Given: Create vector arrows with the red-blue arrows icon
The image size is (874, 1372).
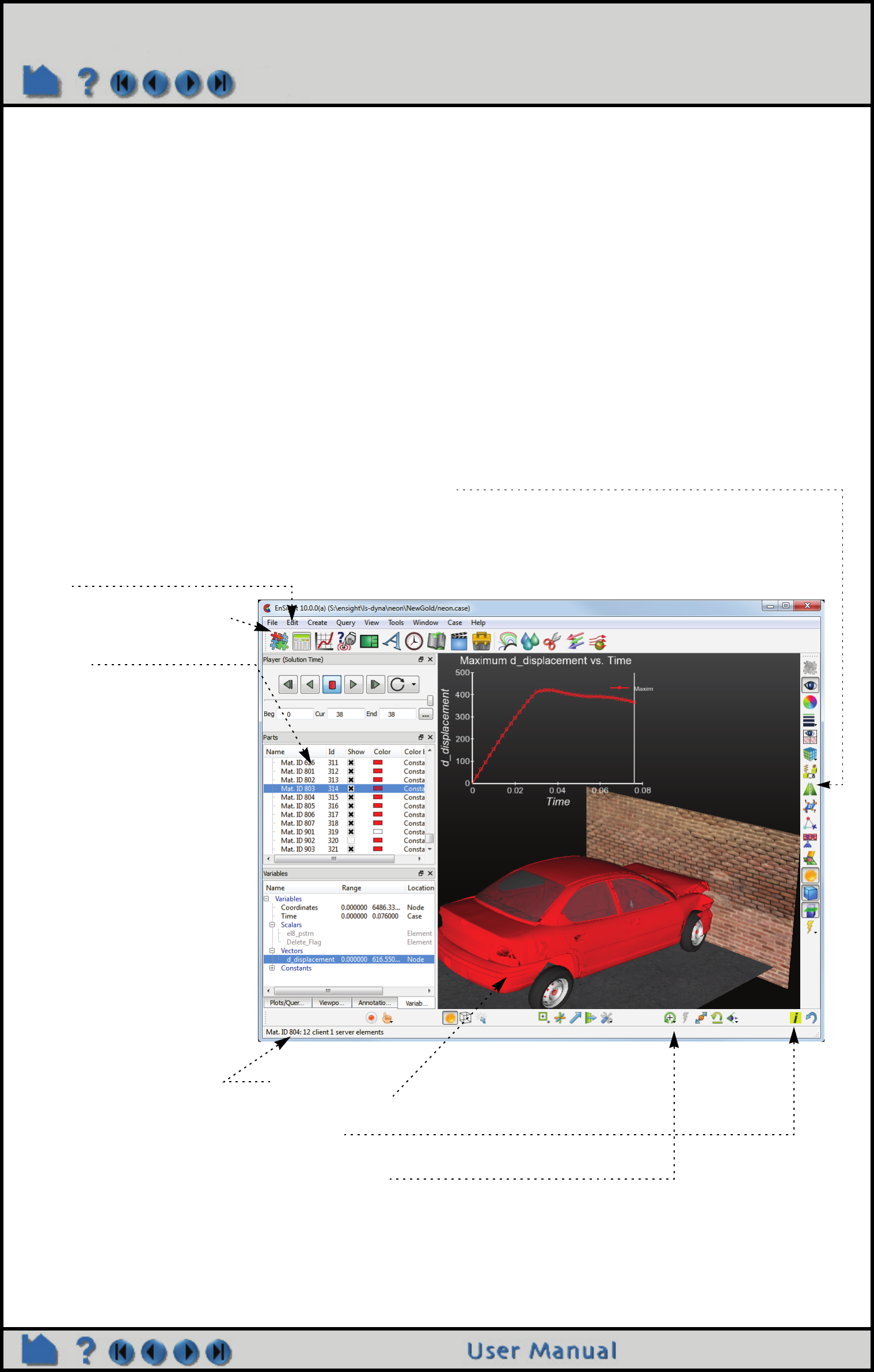Looking at the screenshot, I should (x=575, y=641).
